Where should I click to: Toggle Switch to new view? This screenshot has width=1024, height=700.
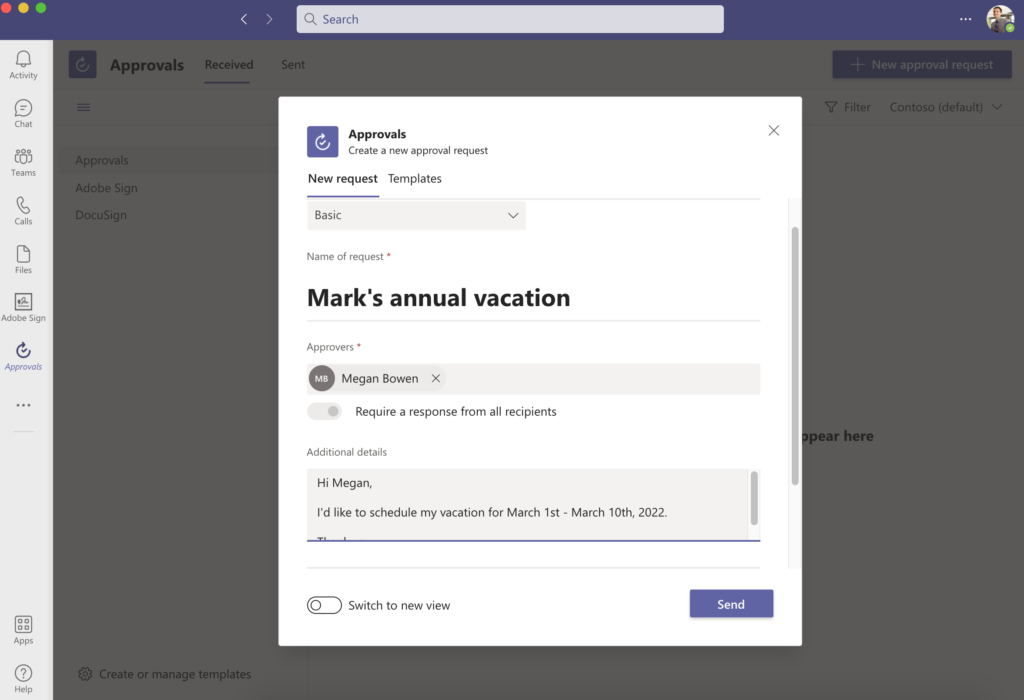click(325, 605)
